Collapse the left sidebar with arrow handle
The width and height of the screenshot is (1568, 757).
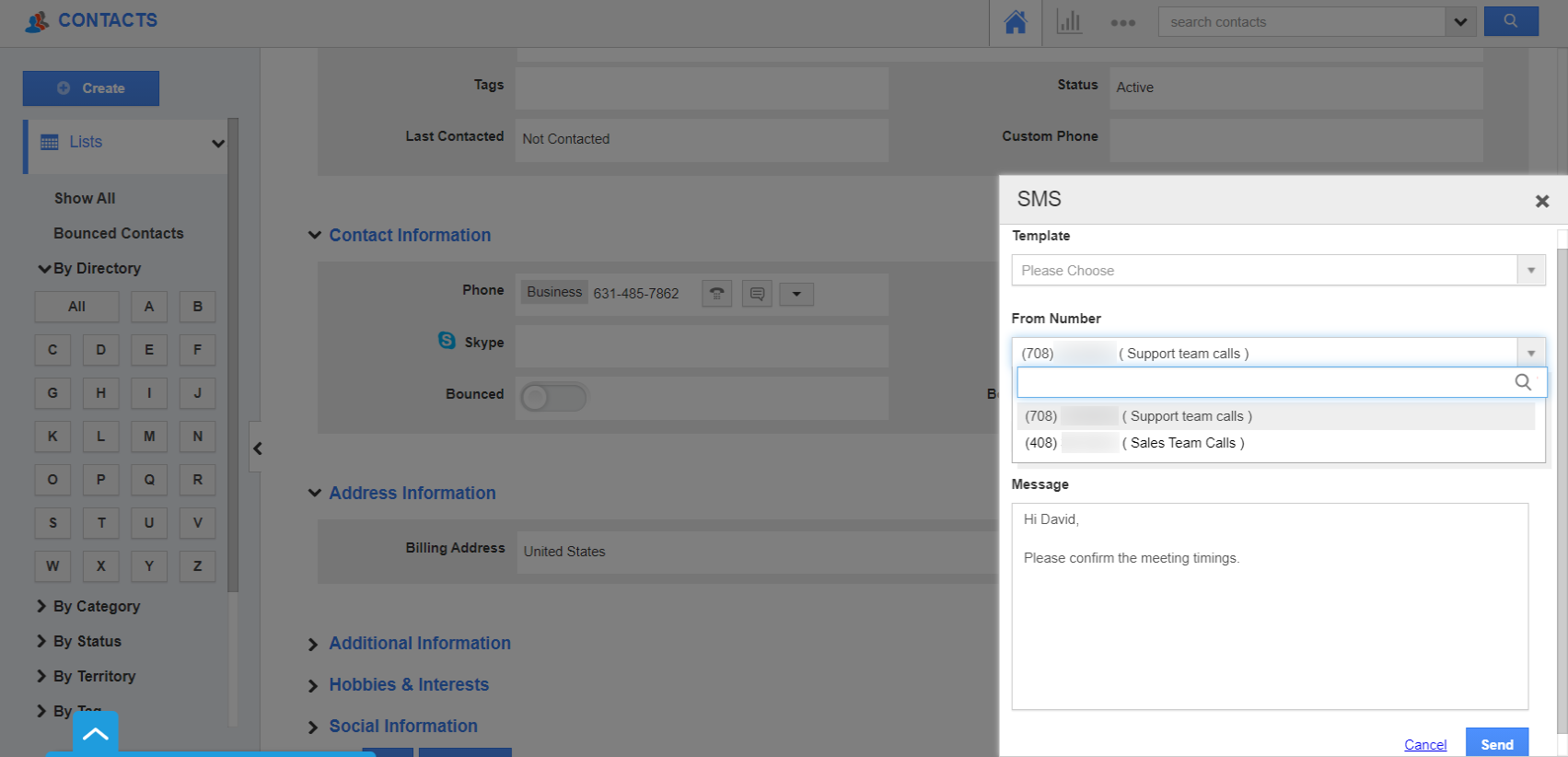(258, 448)
